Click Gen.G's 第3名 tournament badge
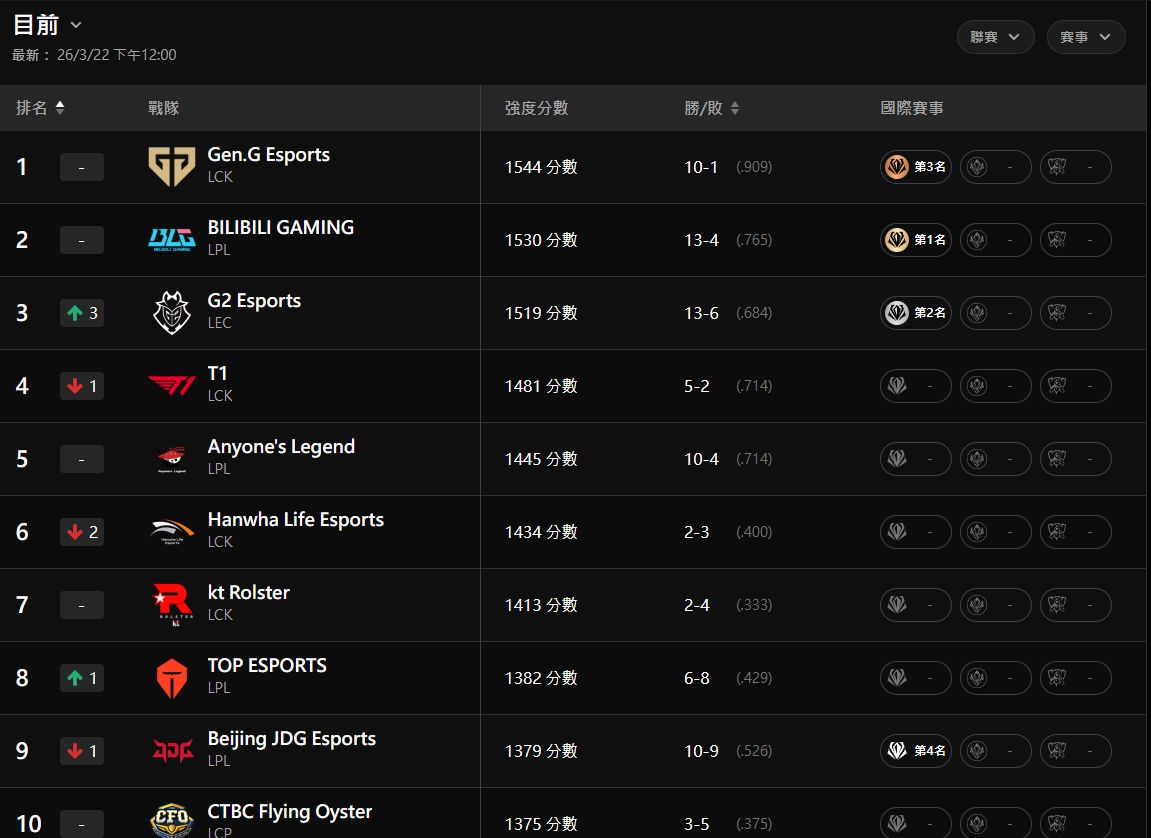This screenshot has height=838, width=1151. click(915, 167)
